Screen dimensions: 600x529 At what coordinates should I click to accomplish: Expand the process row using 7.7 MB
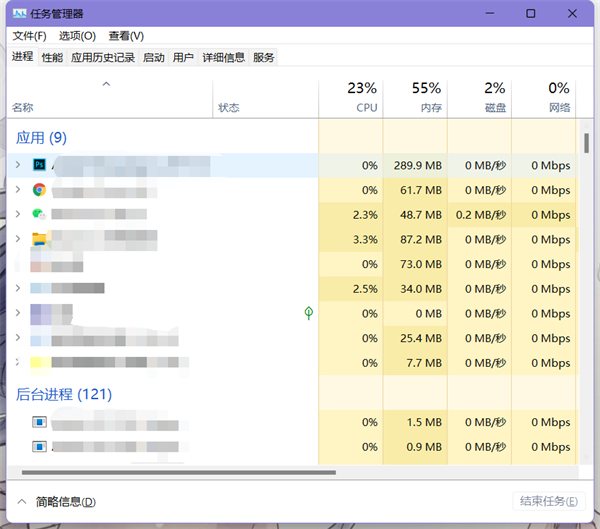18,362
